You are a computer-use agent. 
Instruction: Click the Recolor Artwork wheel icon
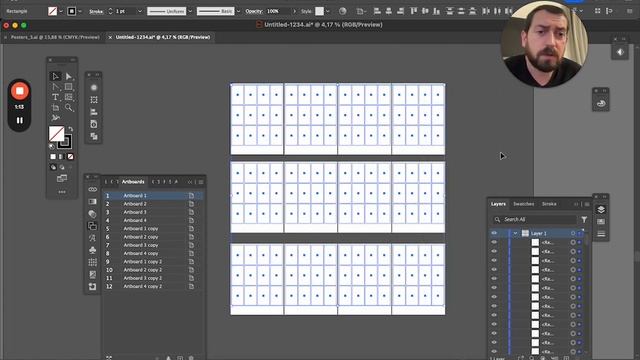[x=342, y=11]
